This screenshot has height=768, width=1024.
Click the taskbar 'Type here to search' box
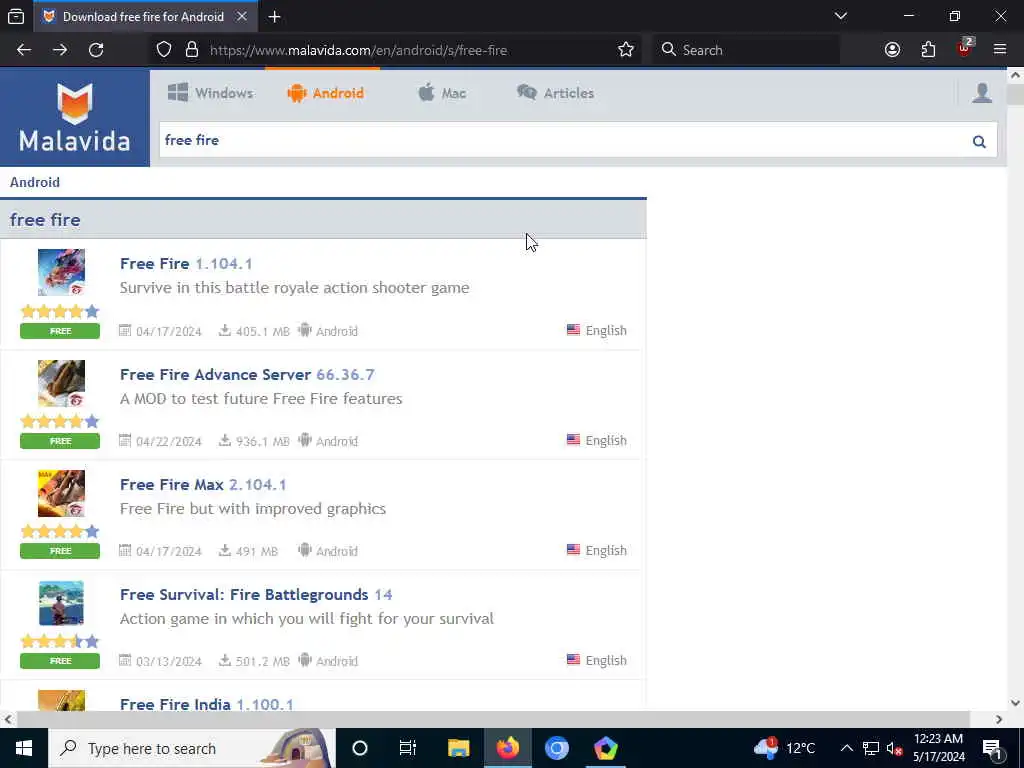tap(192, 748)
